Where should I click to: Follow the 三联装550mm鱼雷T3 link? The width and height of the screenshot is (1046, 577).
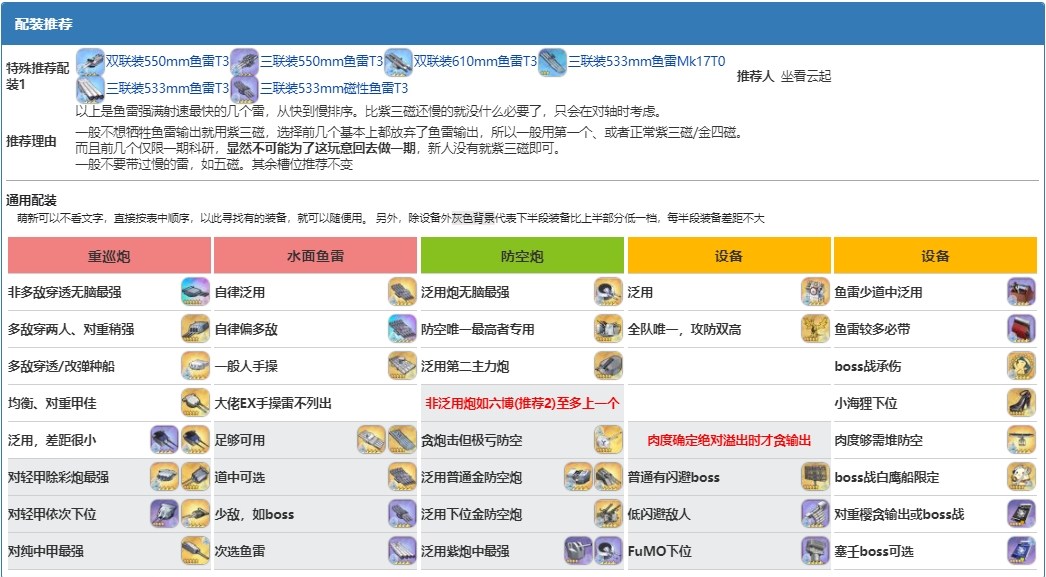pyautogui.click(x=321, y=61)
